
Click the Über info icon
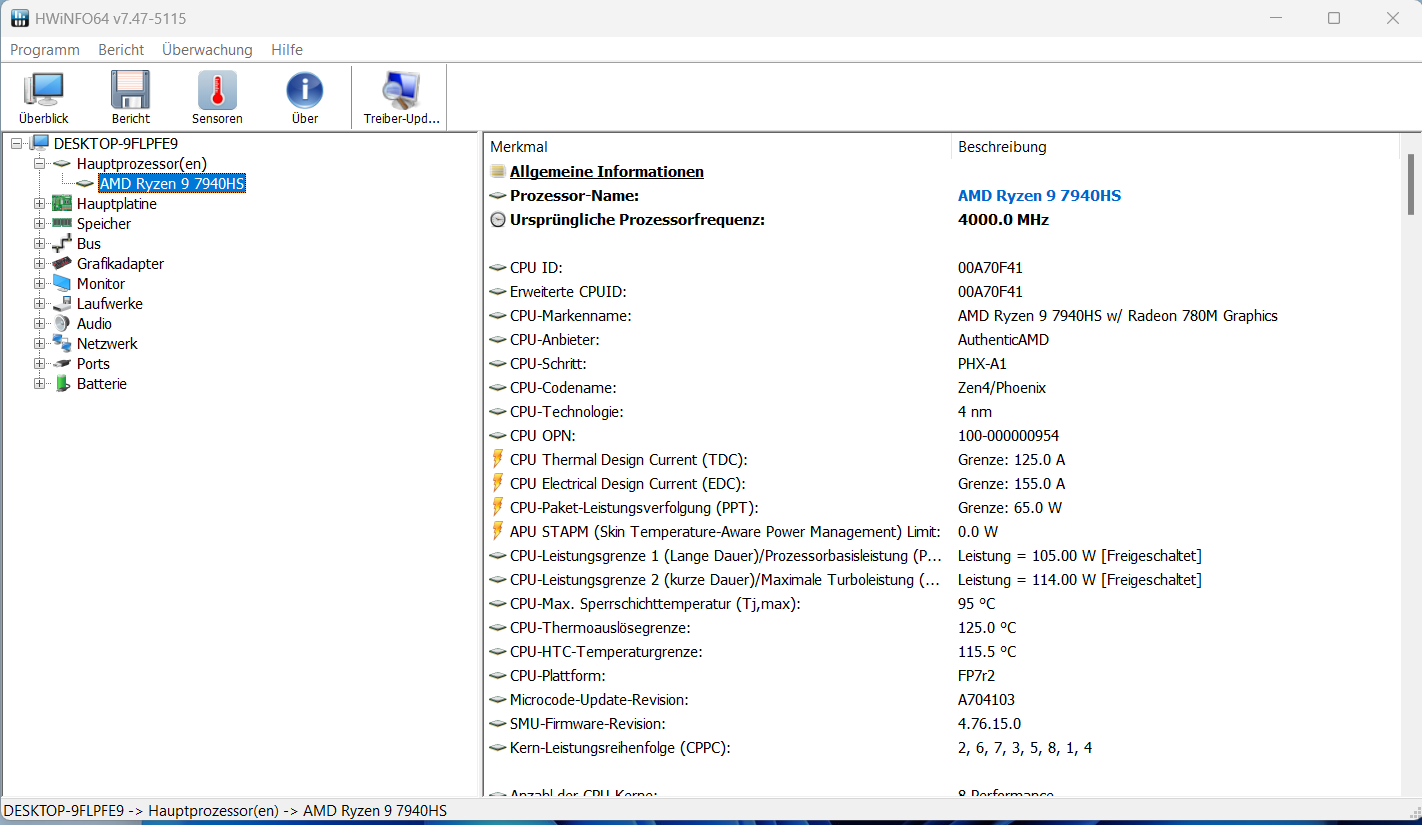305,90
